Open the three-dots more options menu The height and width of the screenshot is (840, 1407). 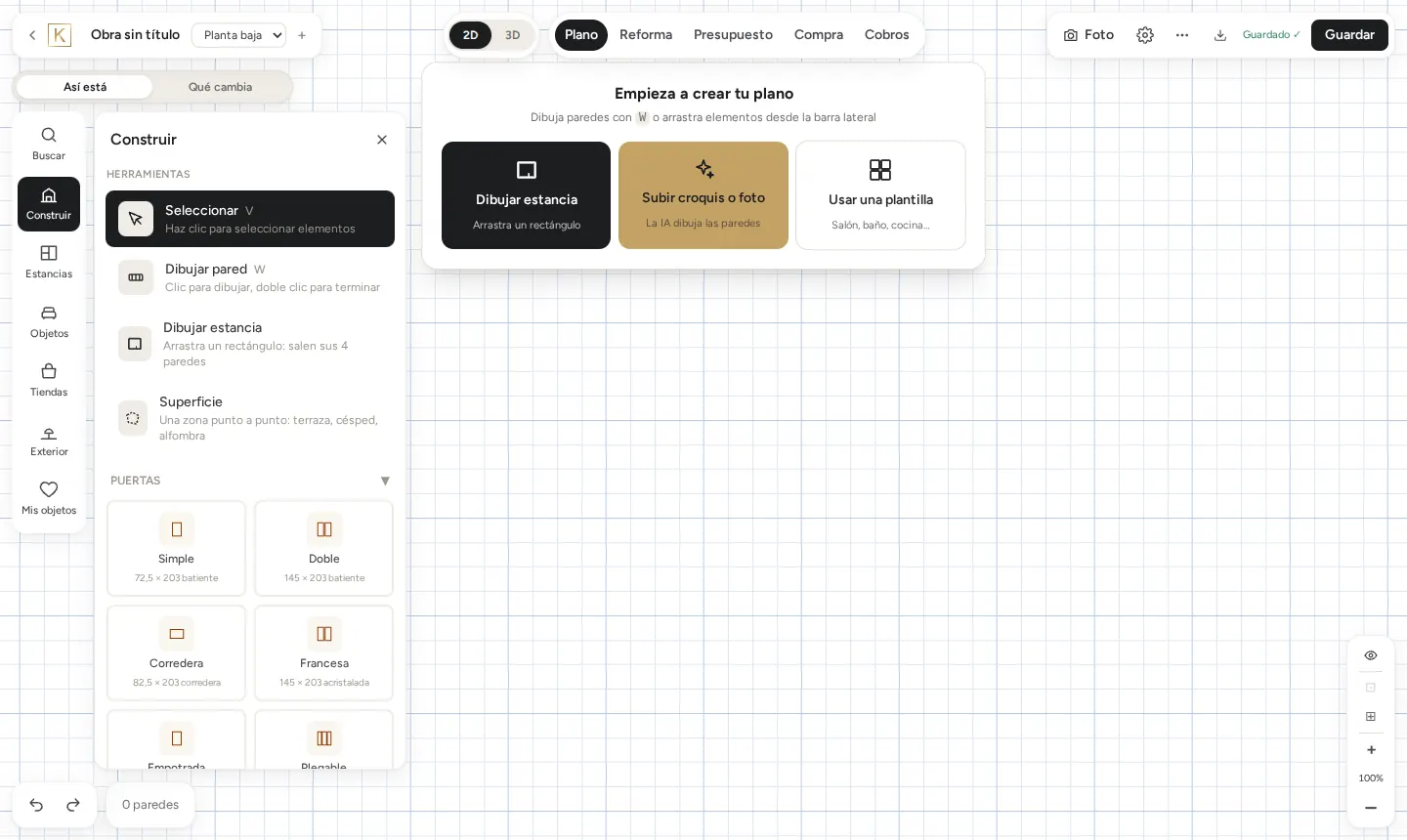point(1182,35)
